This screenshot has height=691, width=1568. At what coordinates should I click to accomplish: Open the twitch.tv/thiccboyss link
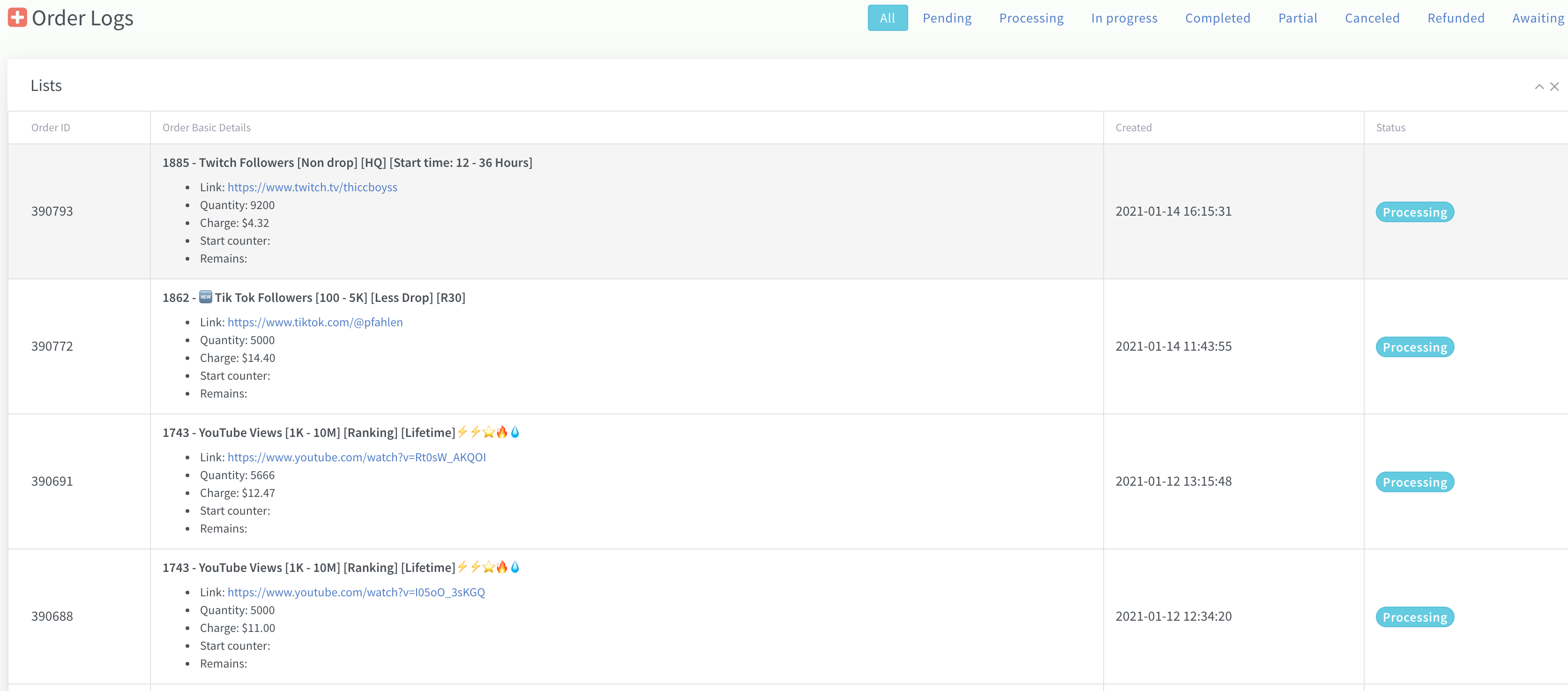312,187
